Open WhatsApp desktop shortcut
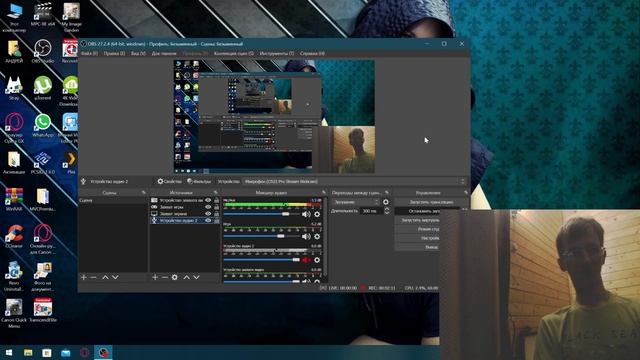This screenshot has width=640, height=360. click(42, 126)
